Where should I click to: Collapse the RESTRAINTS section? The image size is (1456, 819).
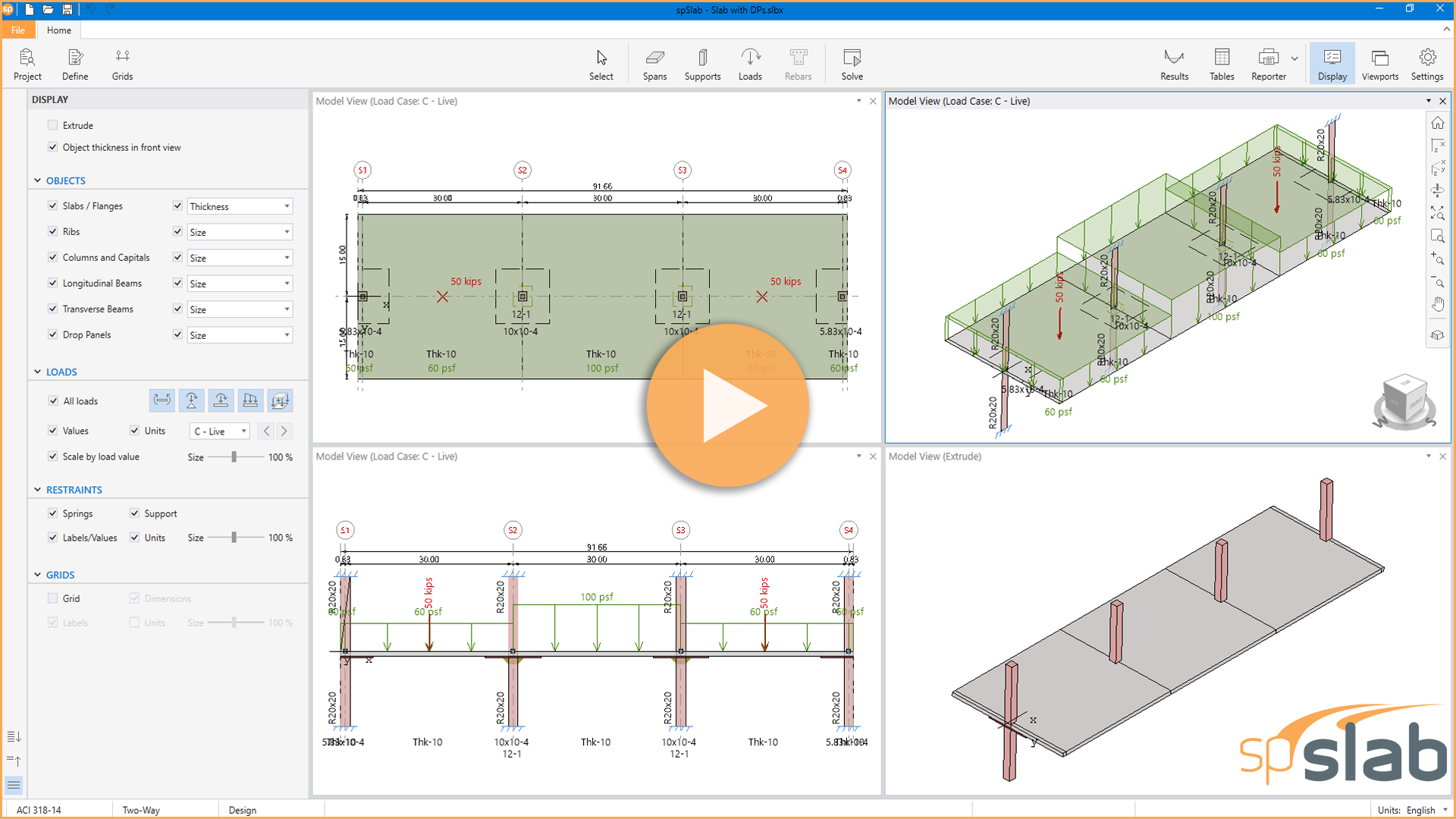point(37,490)
